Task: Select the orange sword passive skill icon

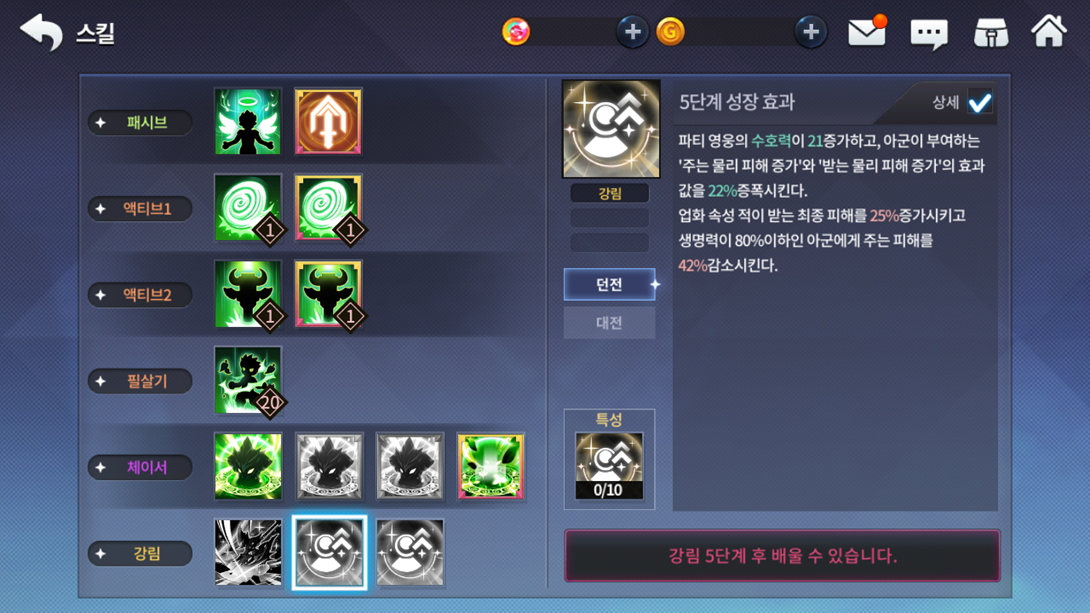Action: [x=328, y=122]
